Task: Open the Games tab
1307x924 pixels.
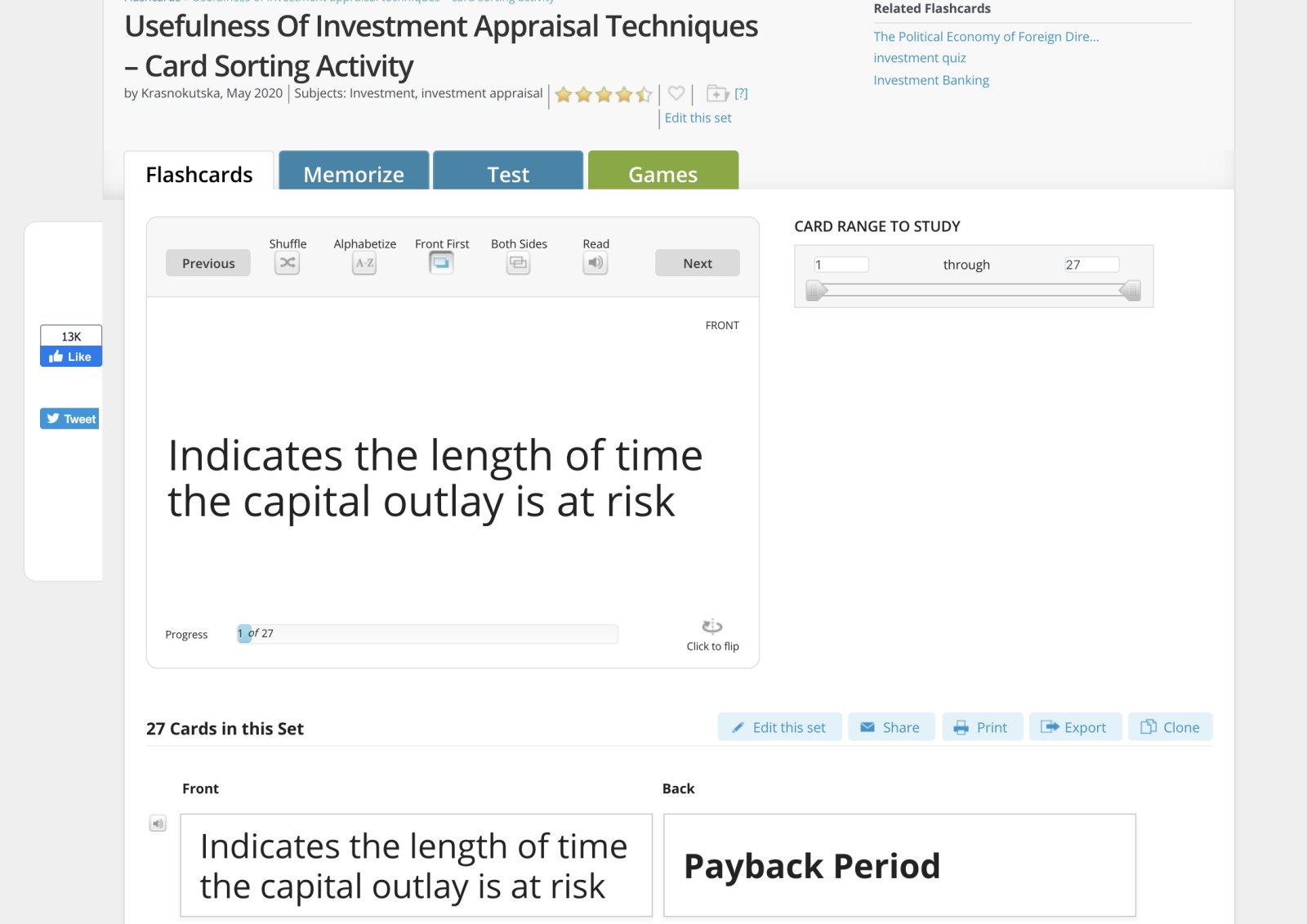Action: [662, 174]
